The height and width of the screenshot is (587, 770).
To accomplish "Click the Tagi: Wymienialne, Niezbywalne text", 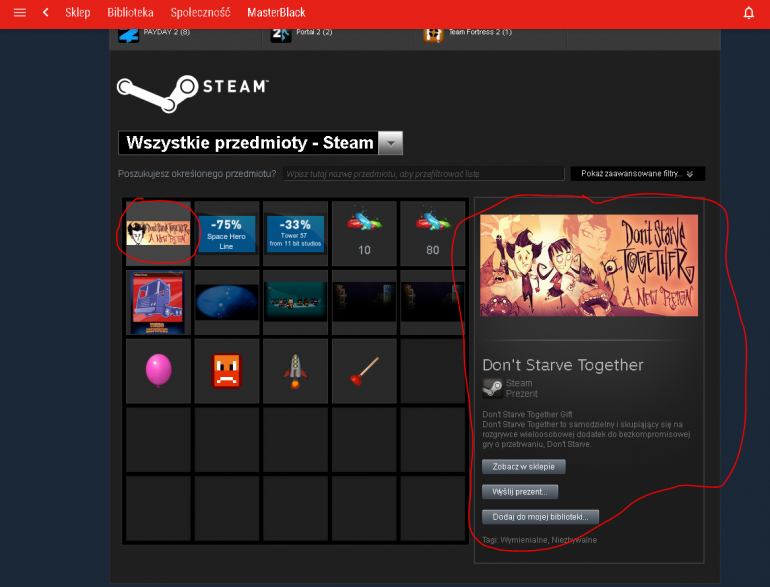I will [539, 540].
